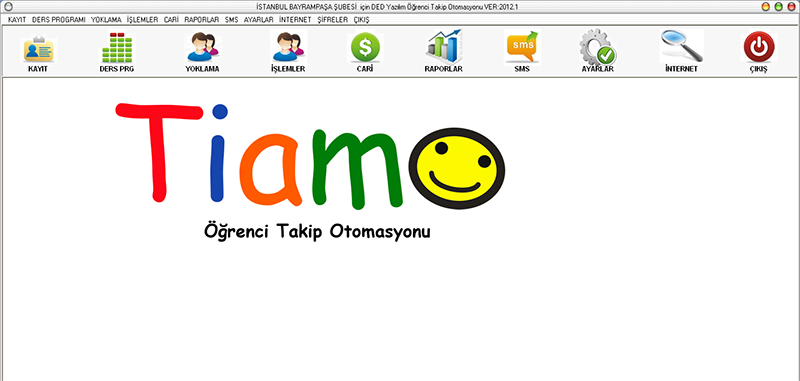This screenshot has height=381, width=800.
Task: Select the İŞLEMLER people icon
Action: coord(288,46)
